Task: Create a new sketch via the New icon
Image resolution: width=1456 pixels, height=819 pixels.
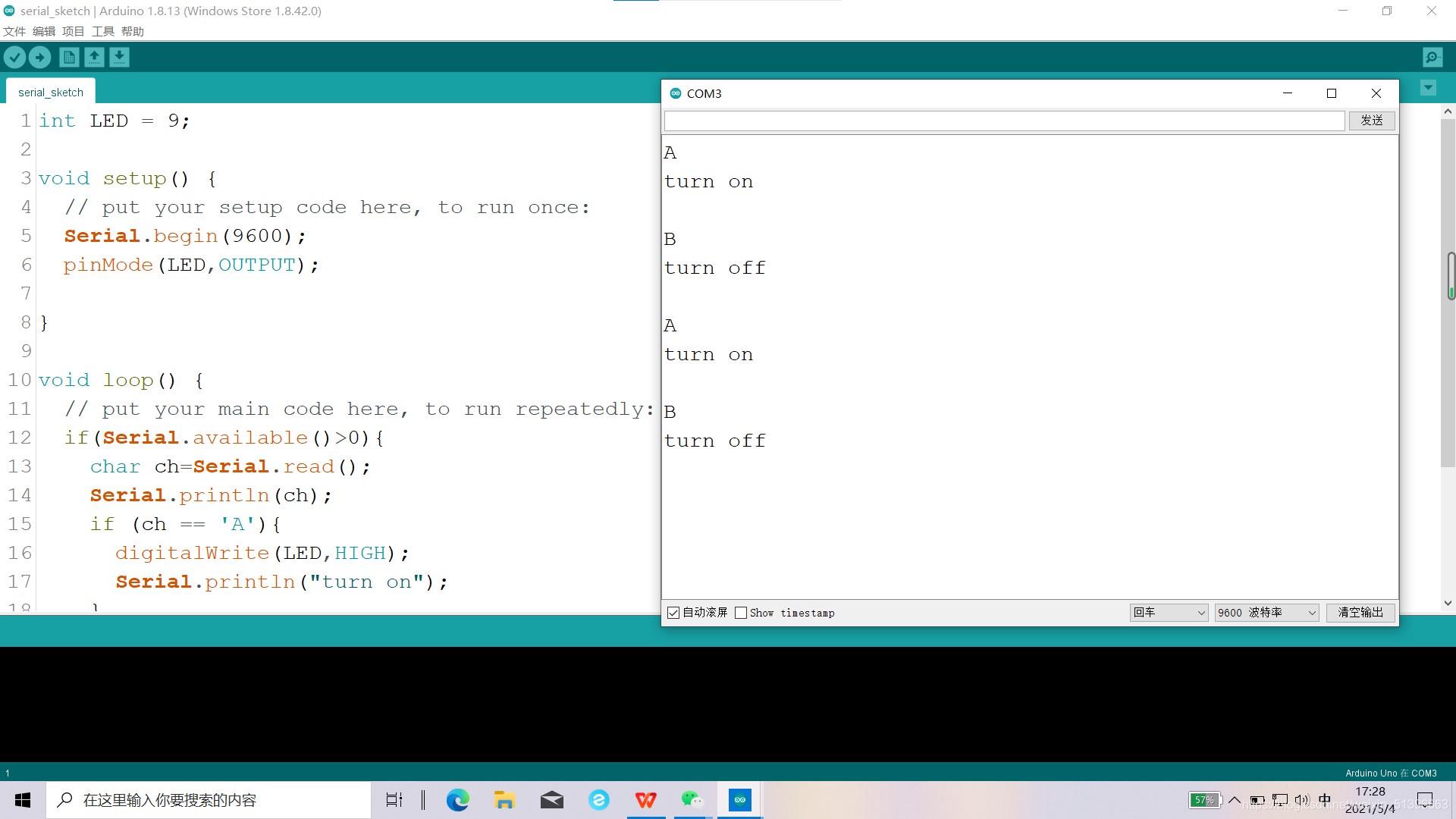Action: tap(68, 57)
